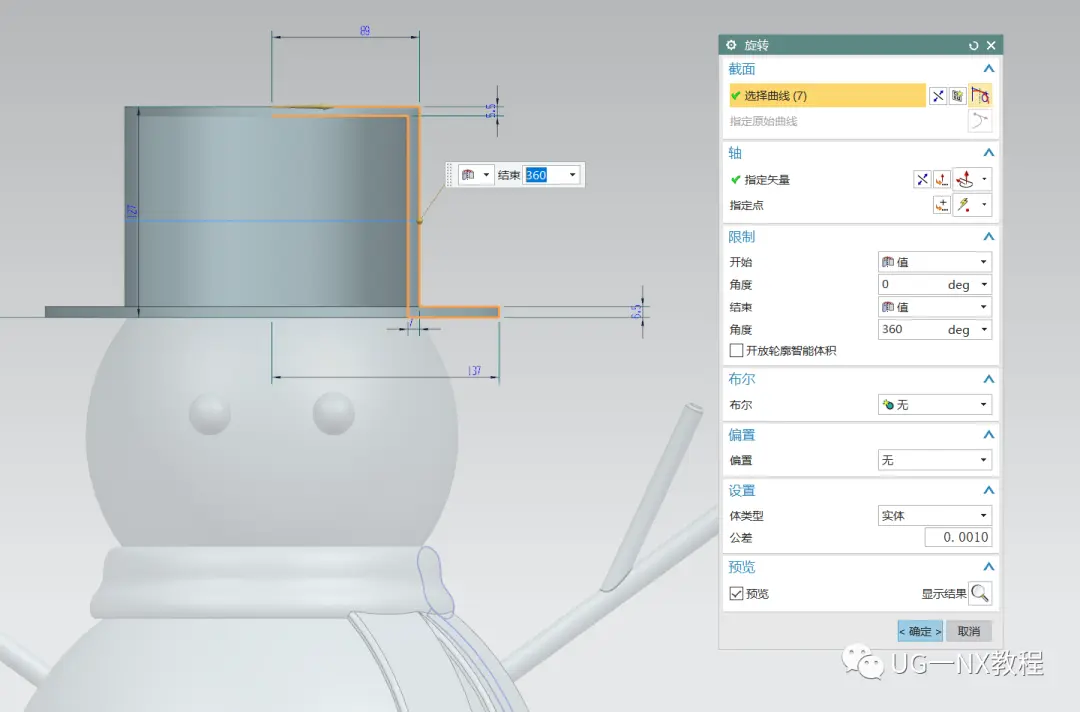Screen dimensions: 1080x712
Task: Click the 127 dimension text
Action: point(132,211)
